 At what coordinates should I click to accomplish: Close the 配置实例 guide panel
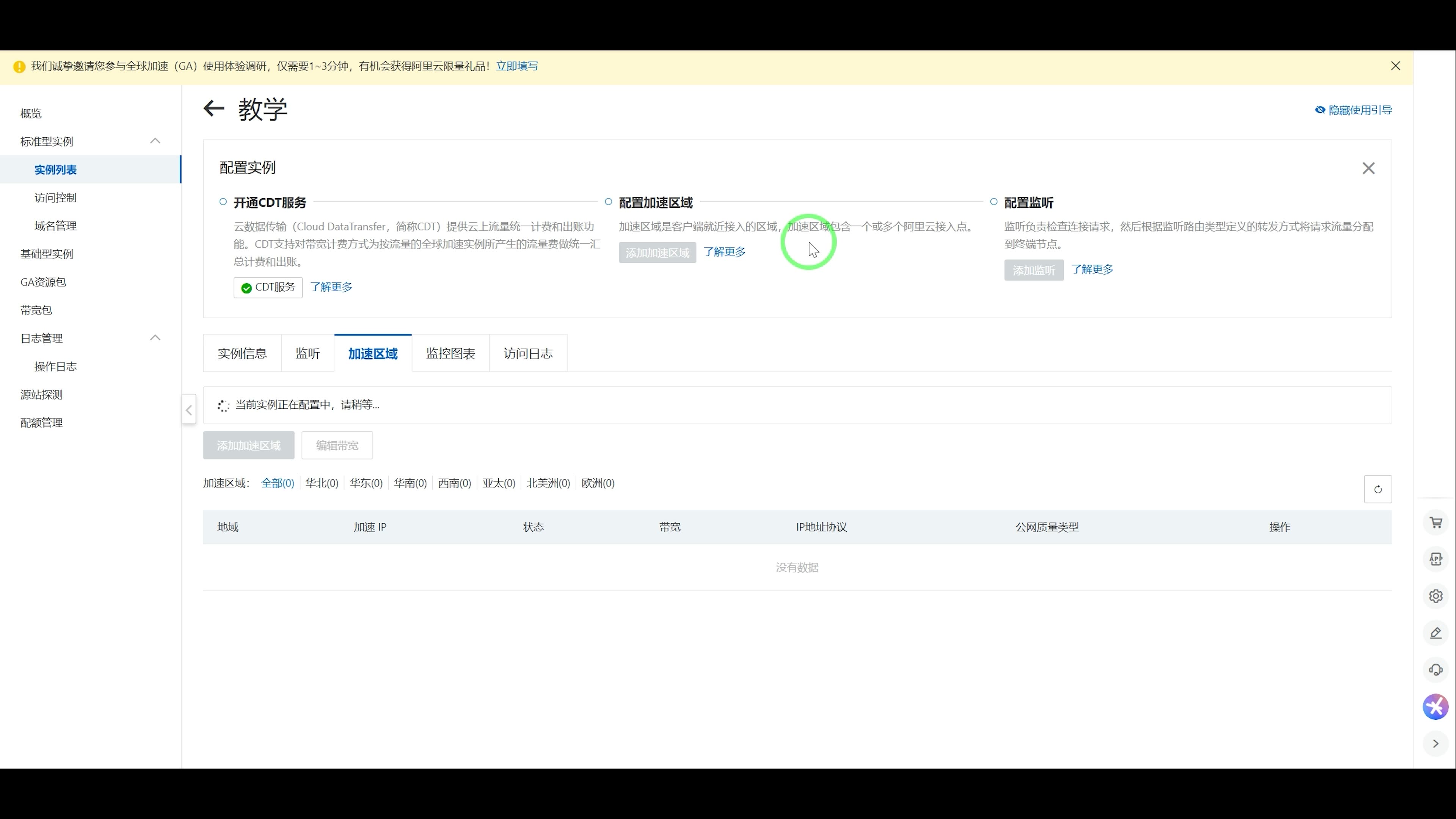click(1368, 168)
